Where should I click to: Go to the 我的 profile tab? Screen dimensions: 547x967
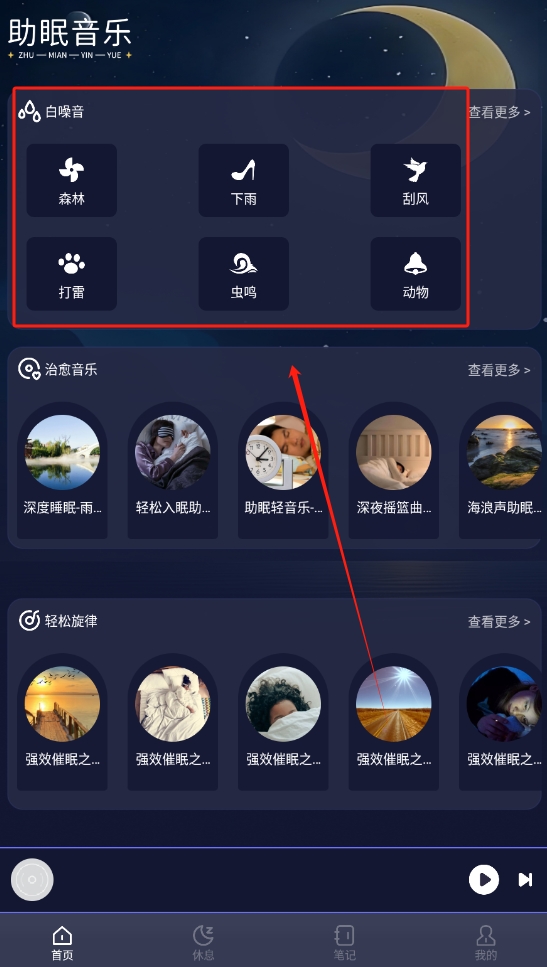point(486,943)
